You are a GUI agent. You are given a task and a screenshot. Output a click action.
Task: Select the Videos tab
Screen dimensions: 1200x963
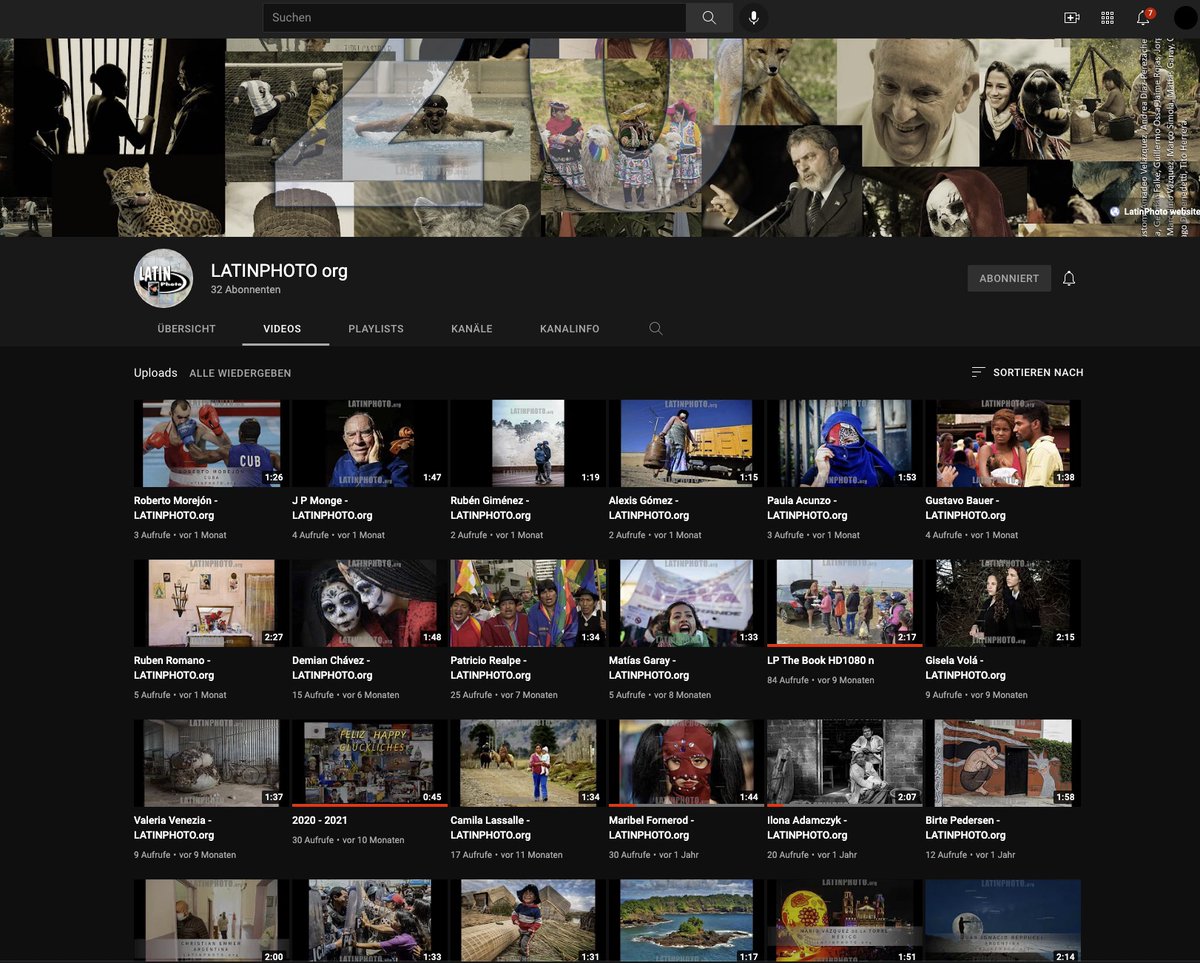click(282, 328)
